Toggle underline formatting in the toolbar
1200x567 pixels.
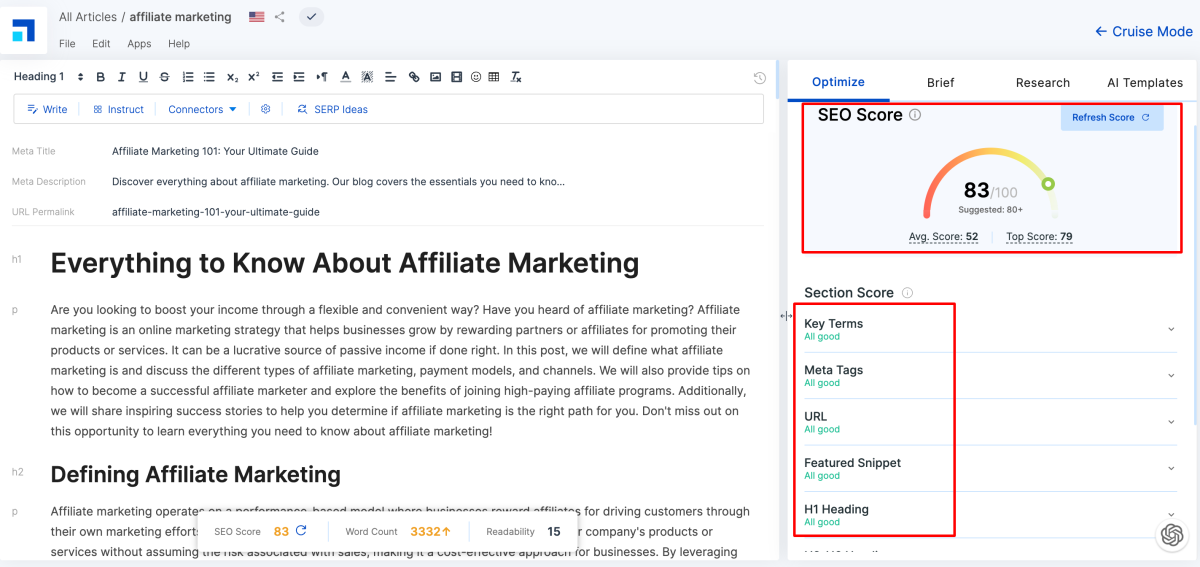click(143, 77)
